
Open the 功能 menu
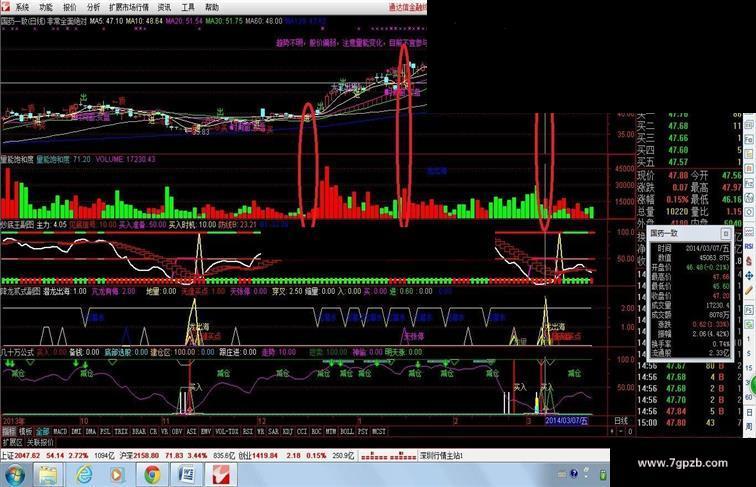pyautogui.click(x=45, y=7)
